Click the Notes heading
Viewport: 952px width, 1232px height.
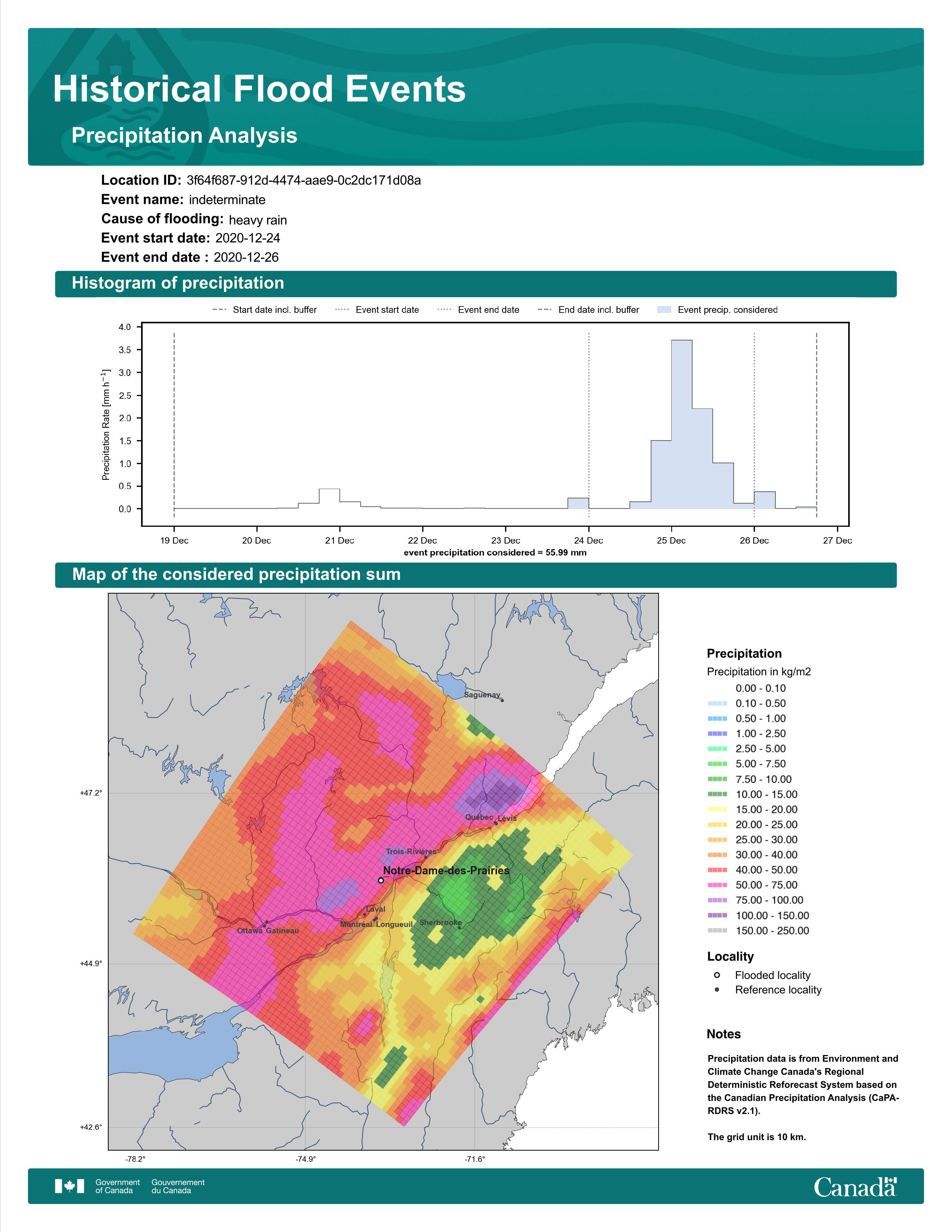[724, 1034]
